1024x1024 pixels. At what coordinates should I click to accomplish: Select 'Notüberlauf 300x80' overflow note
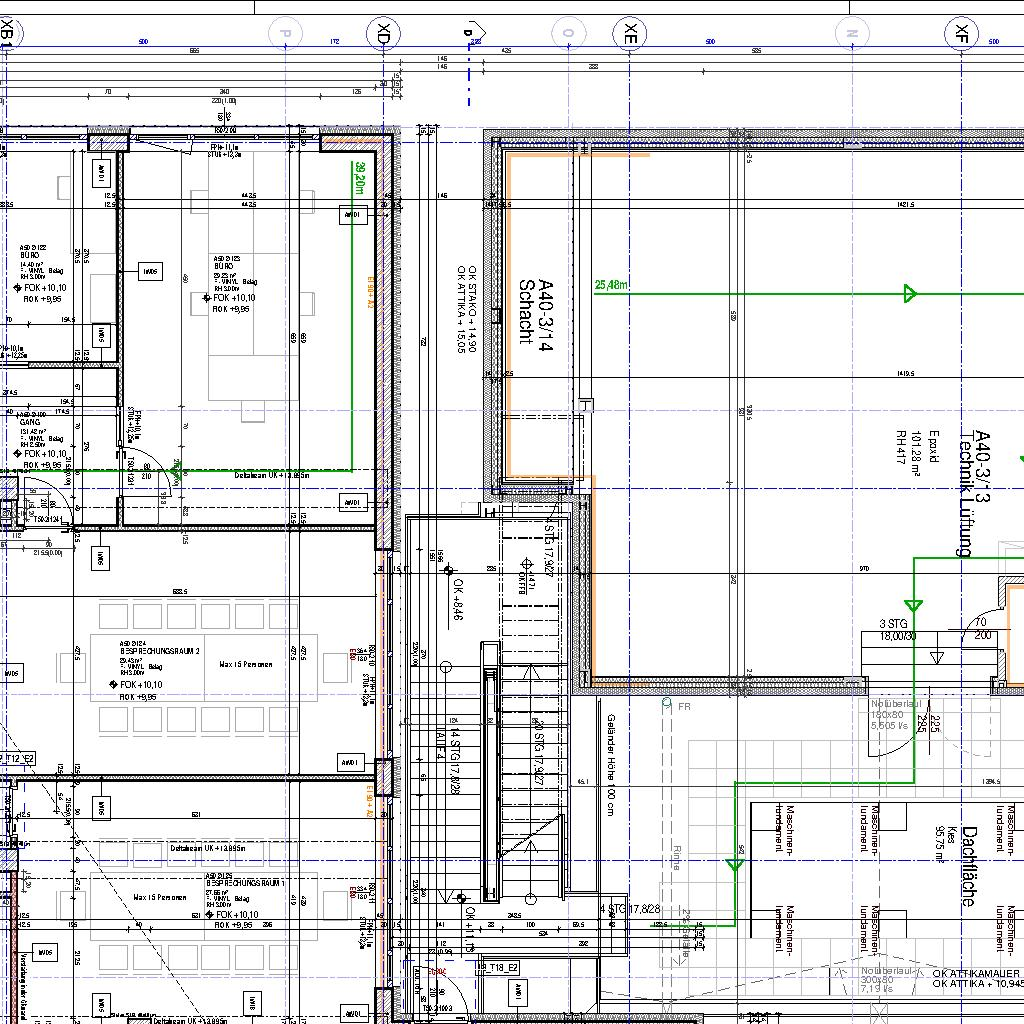click(x=888, y=980)
